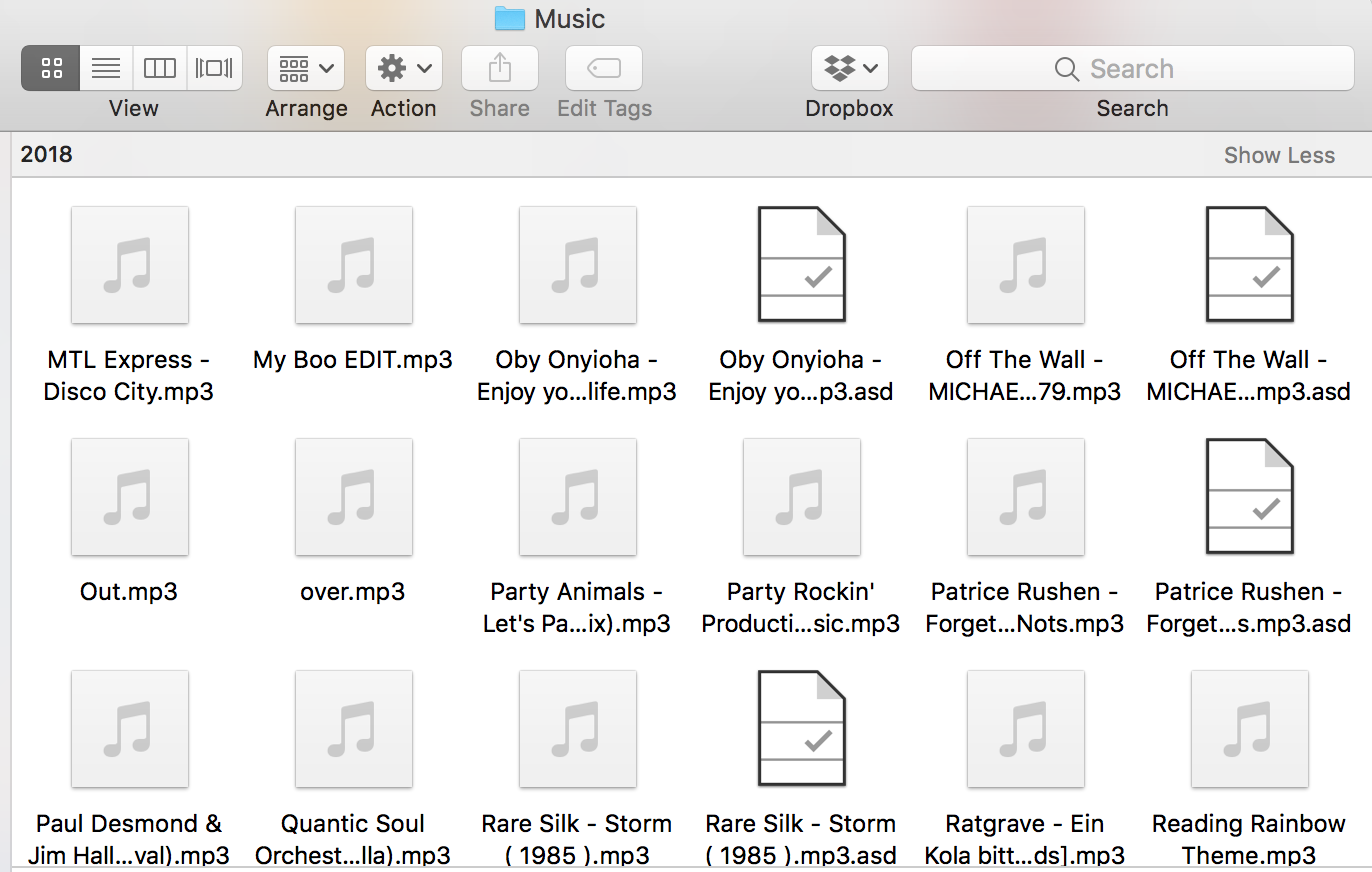Click in the Search field
This screenshot has width=1372, height=872.
pyautogui.click(x=1132, y=68)
